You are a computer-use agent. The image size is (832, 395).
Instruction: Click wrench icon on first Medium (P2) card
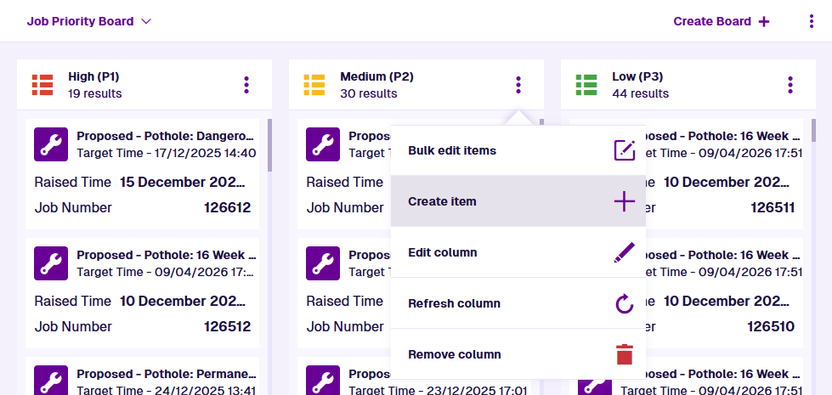tap(323, 144)
